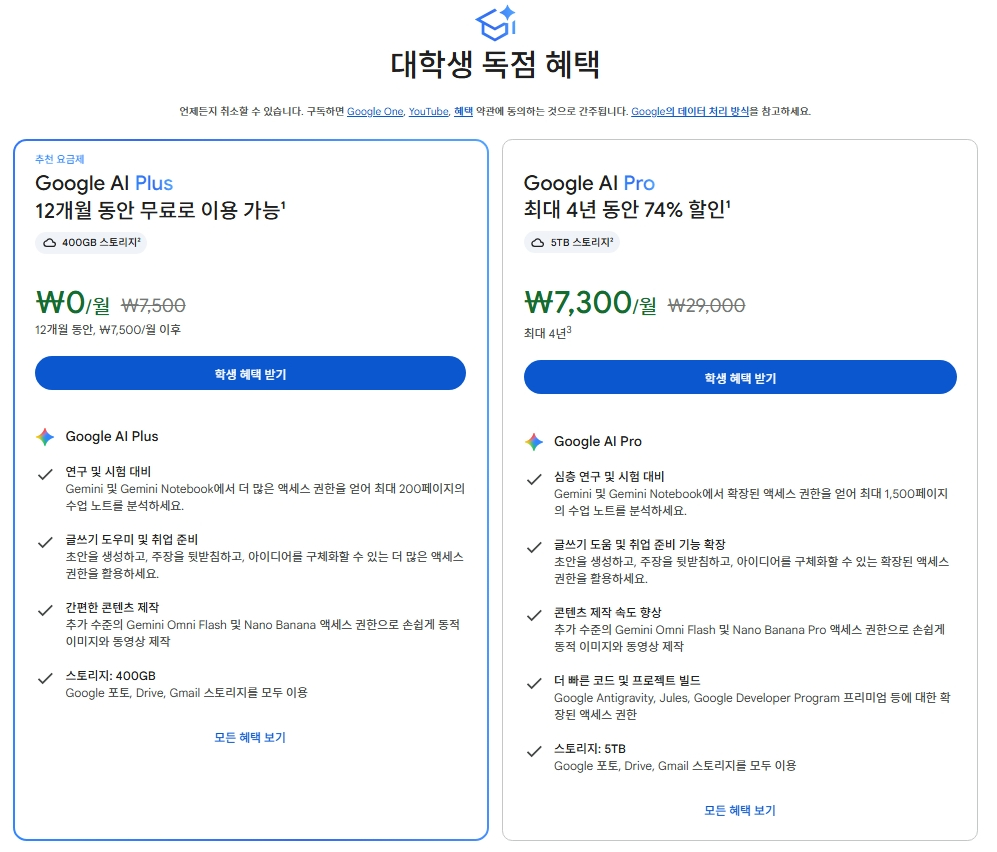The height and width of the screenshot is (852, 997).
Task: Select the 400GB 스토리지 chip
Action: click(x=91, y=243)
